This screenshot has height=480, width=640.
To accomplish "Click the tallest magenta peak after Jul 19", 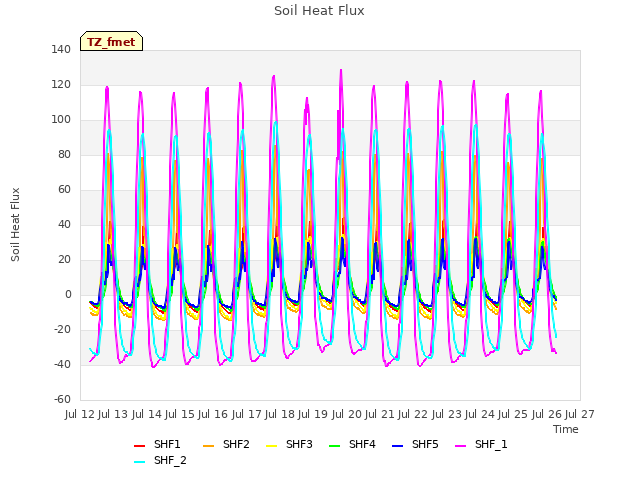I will click(x=341, y=71).
